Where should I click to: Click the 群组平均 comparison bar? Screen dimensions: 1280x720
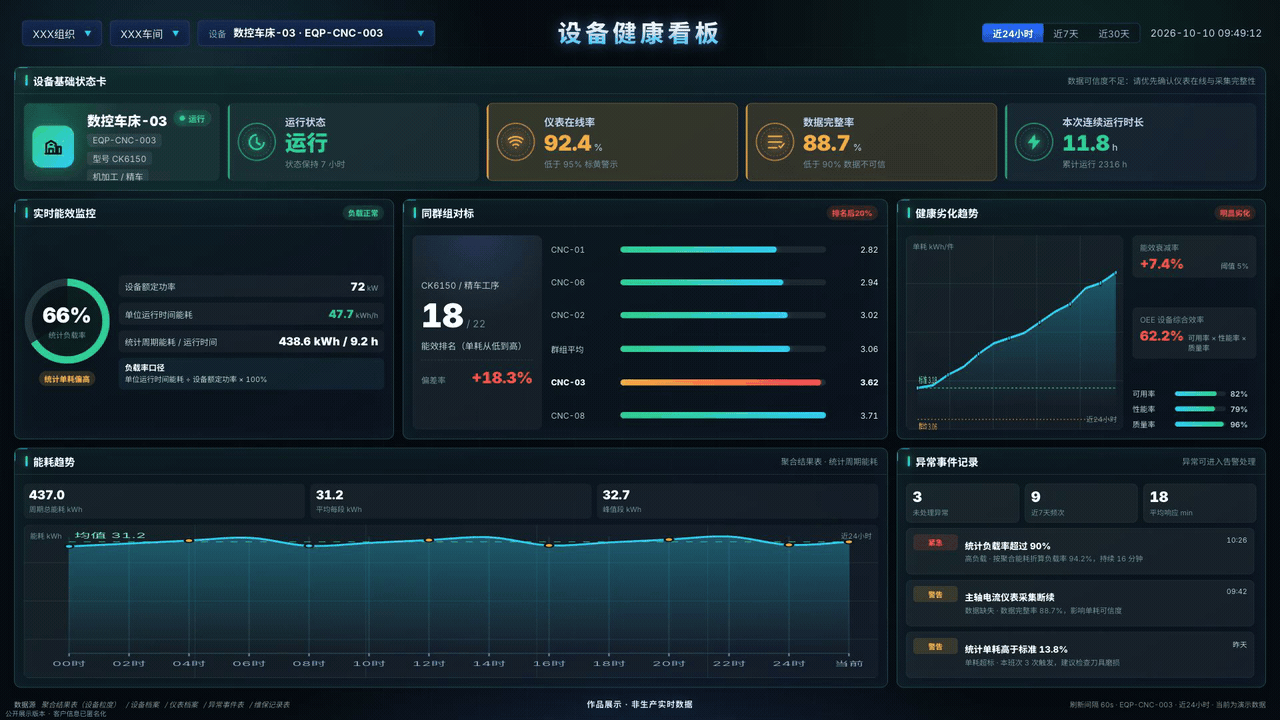point(723,349)
